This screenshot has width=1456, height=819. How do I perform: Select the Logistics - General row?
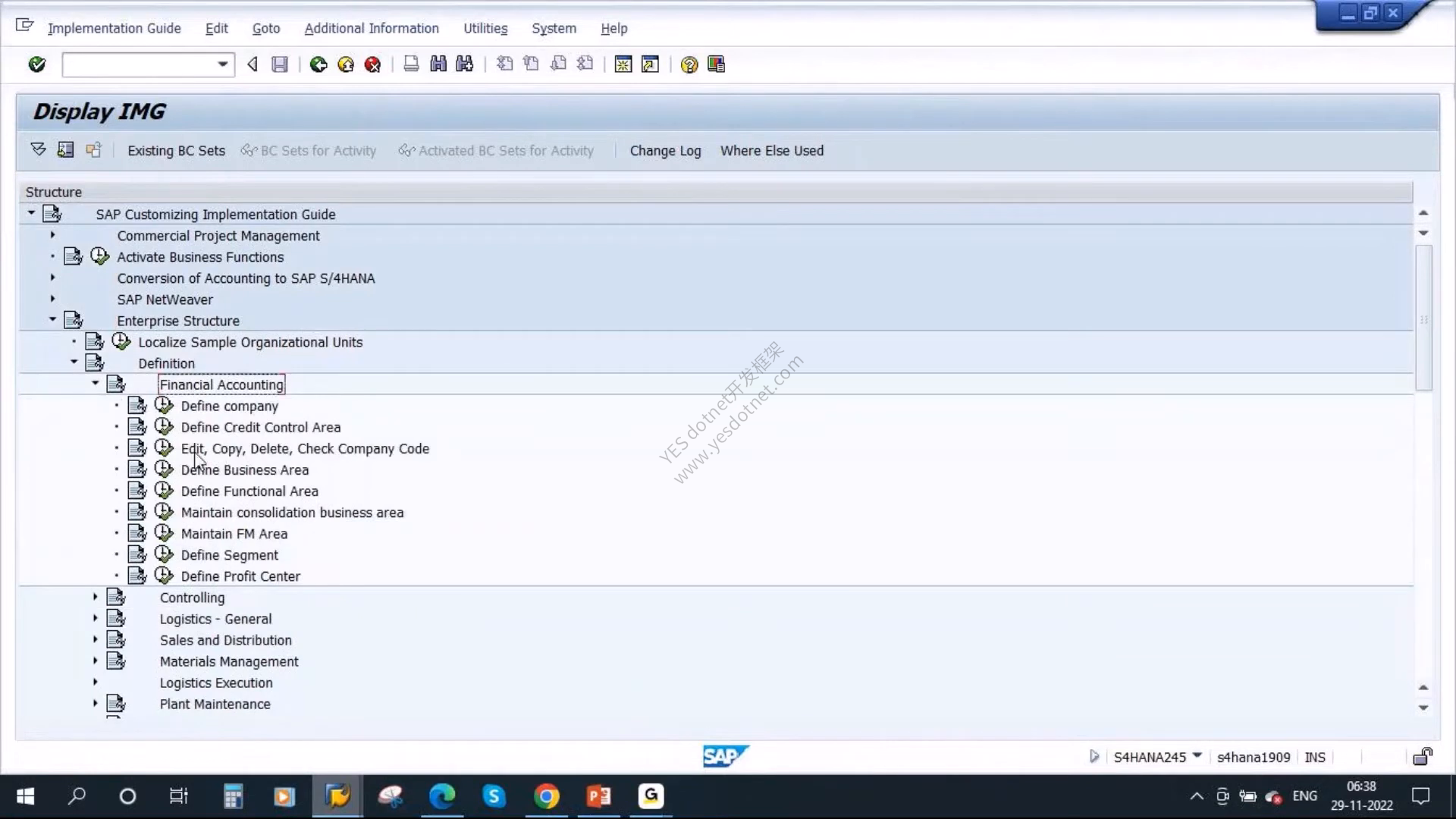pos(215,619)
